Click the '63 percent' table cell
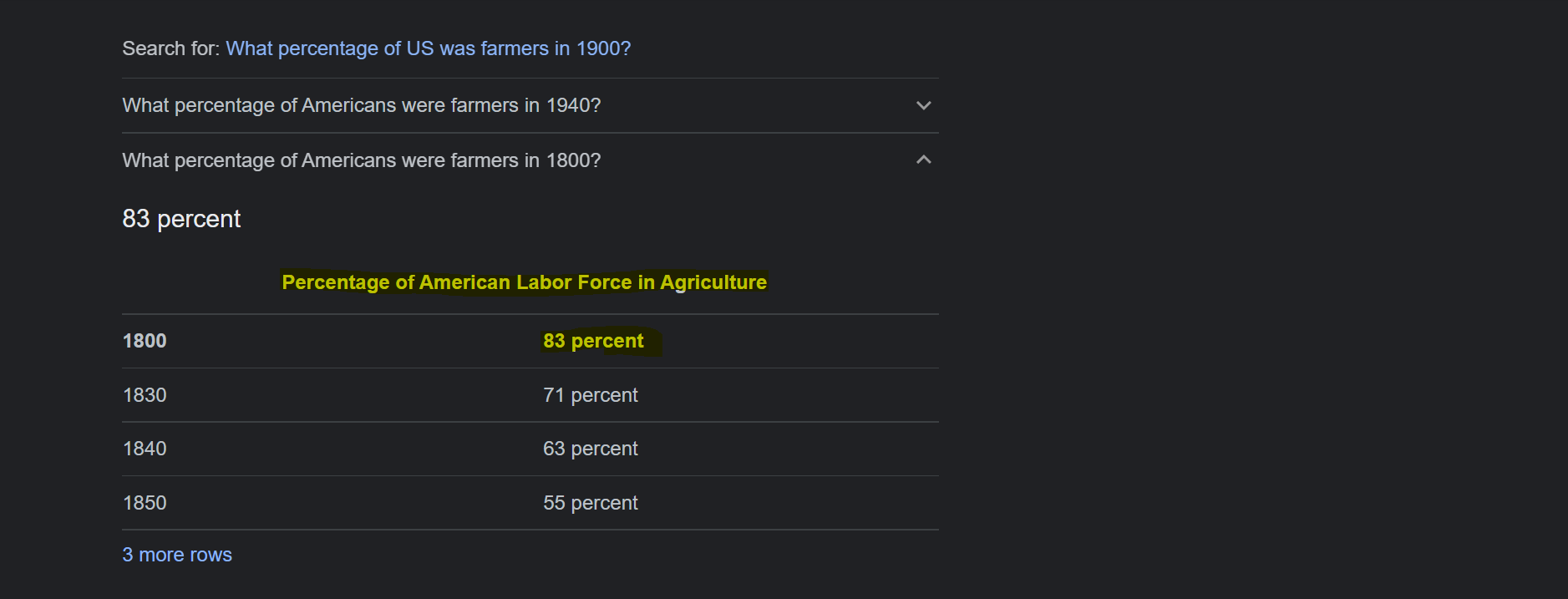 click(x=590, y=449)
